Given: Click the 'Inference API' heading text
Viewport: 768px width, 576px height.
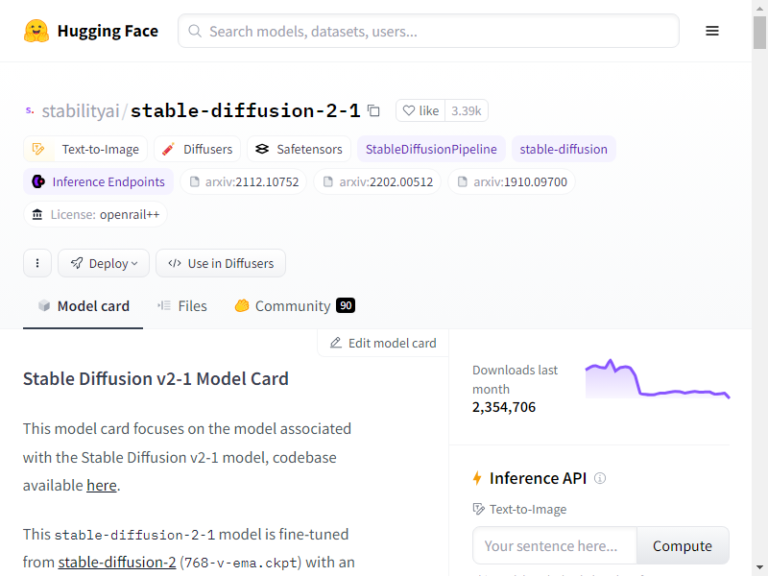Looking at the screenshot, I should click(x=538, y=478).
